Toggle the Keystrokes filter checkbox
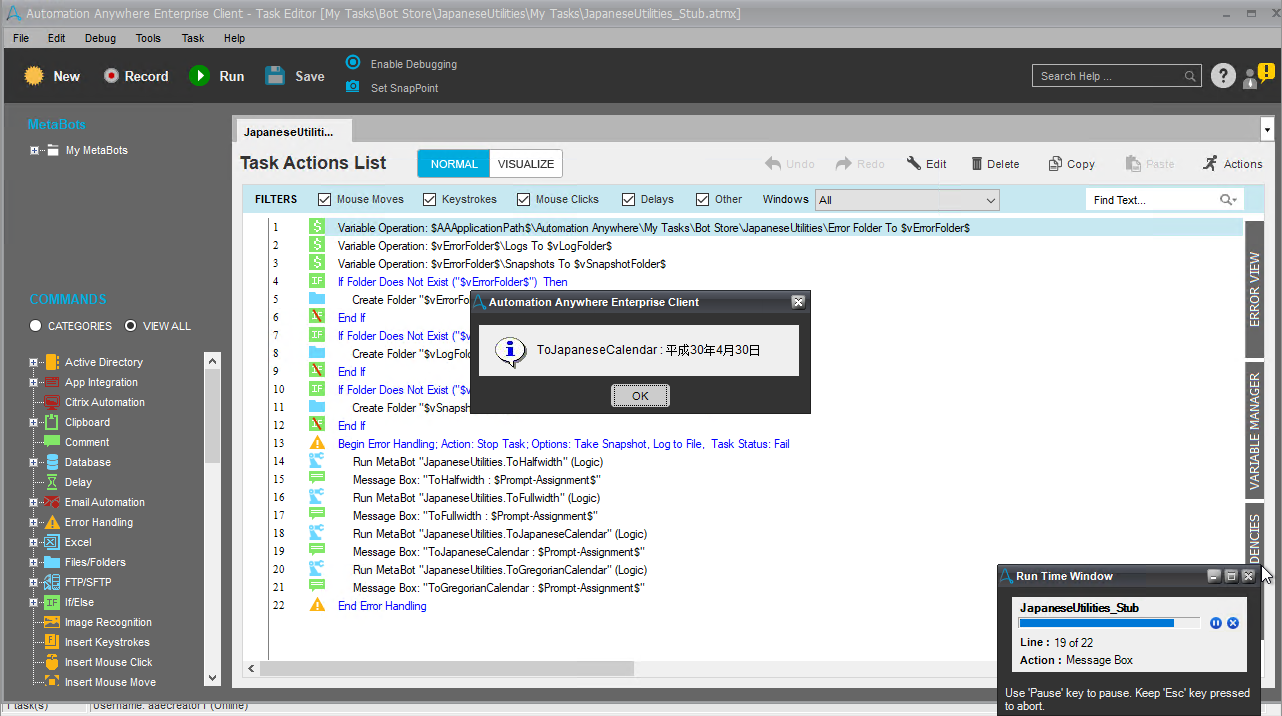Viewport: 1282px width, 716px height. click(430, 200)
